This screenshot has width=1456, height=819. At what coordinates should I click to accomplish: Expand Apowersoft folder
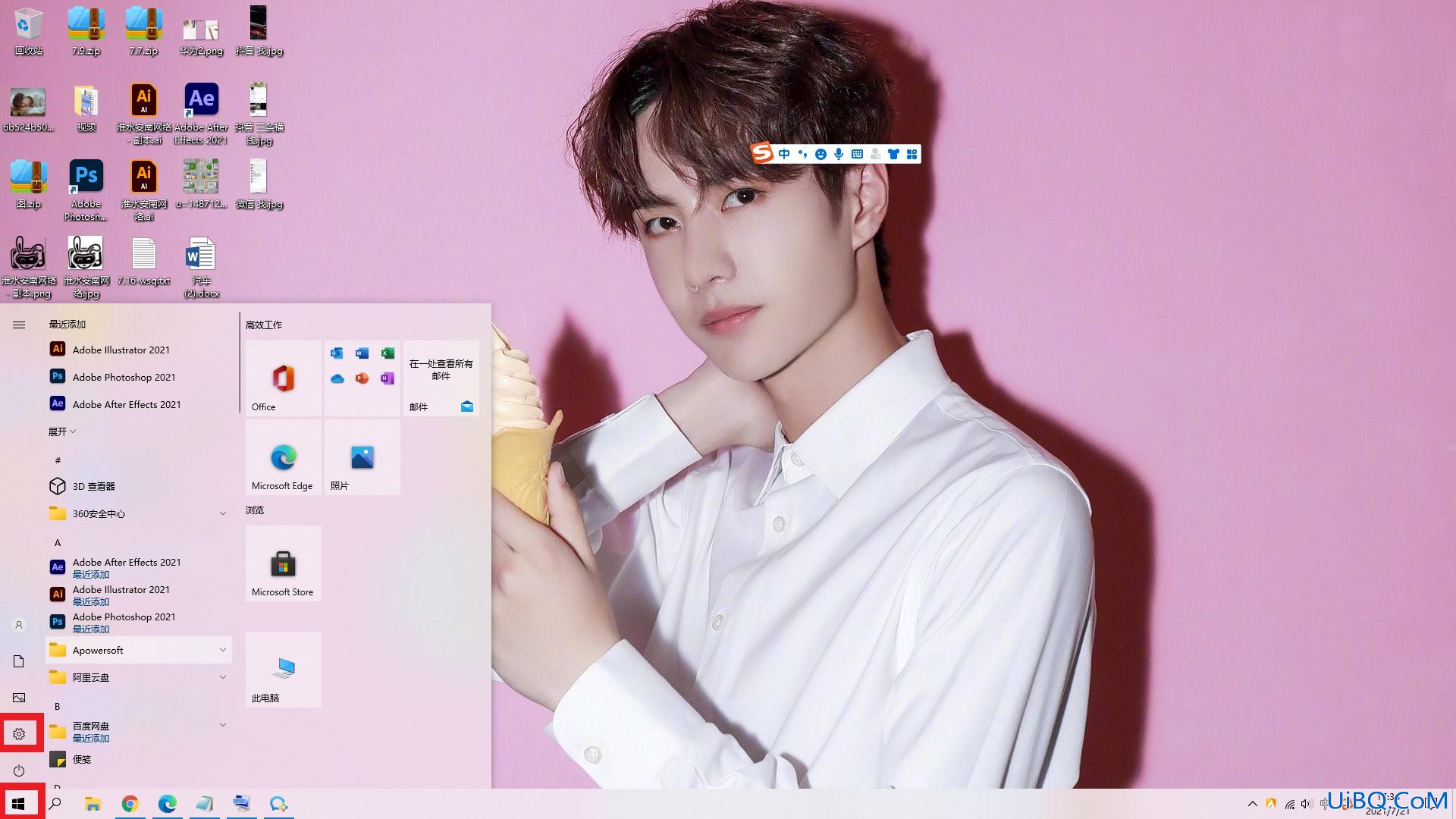click(222, 650)
